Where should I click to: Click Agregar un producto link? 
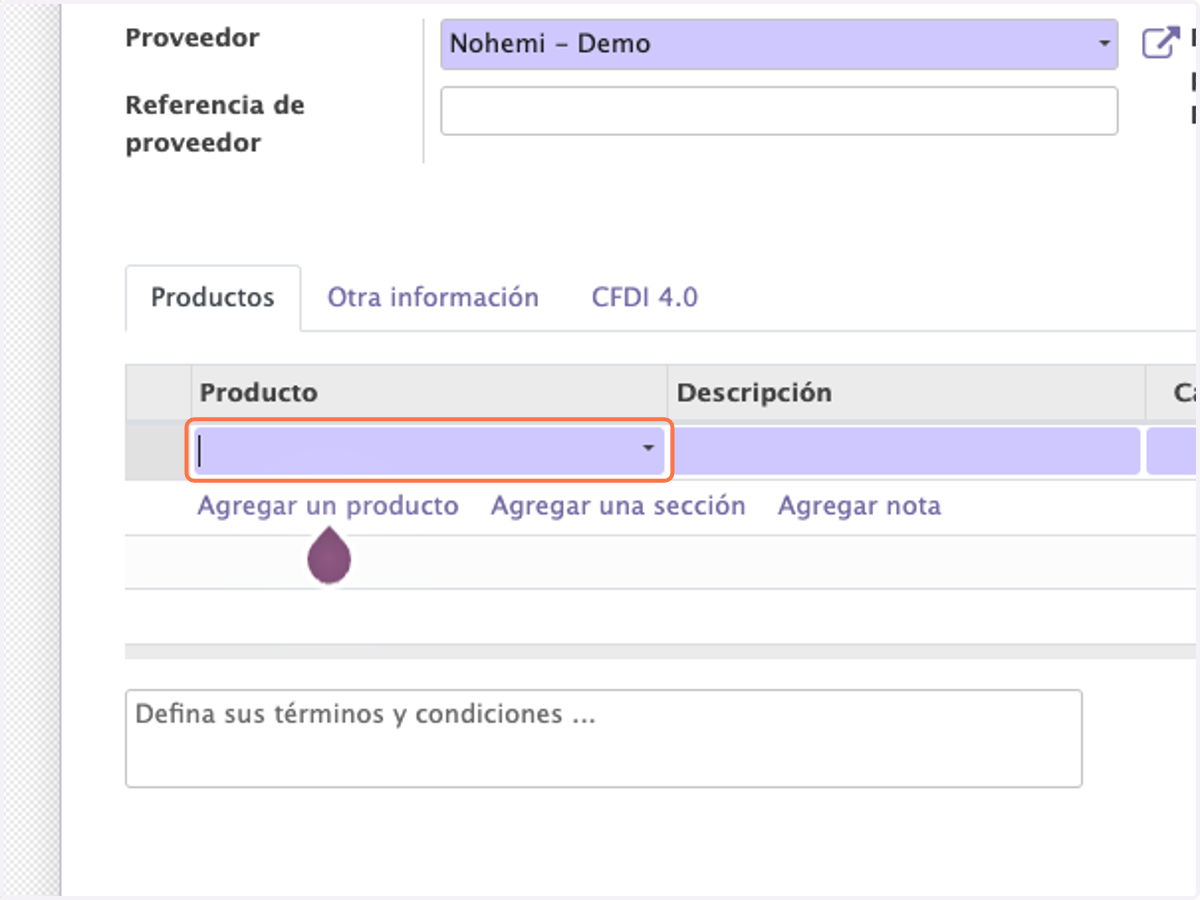[328, 506]
